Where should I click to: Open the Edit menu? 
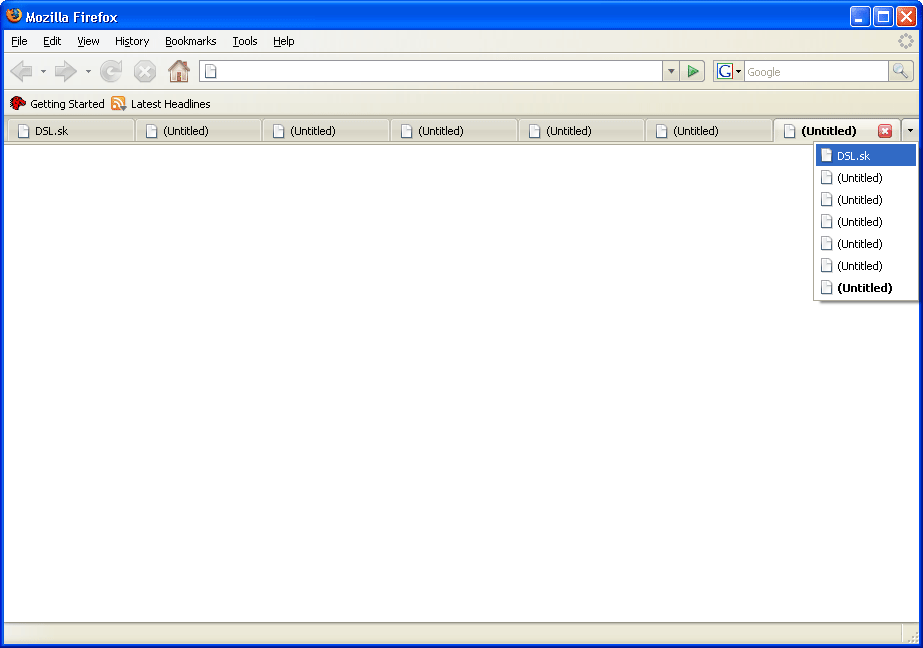pos(52,41)
